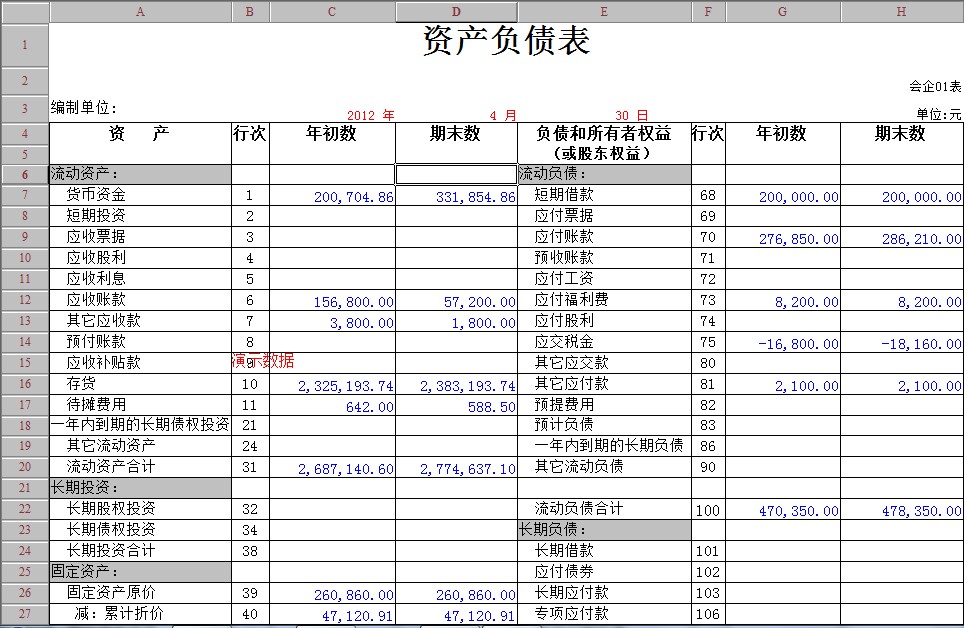Click the 编制单位 label
The height and width of the screenshot is (628, 964).
84,108
